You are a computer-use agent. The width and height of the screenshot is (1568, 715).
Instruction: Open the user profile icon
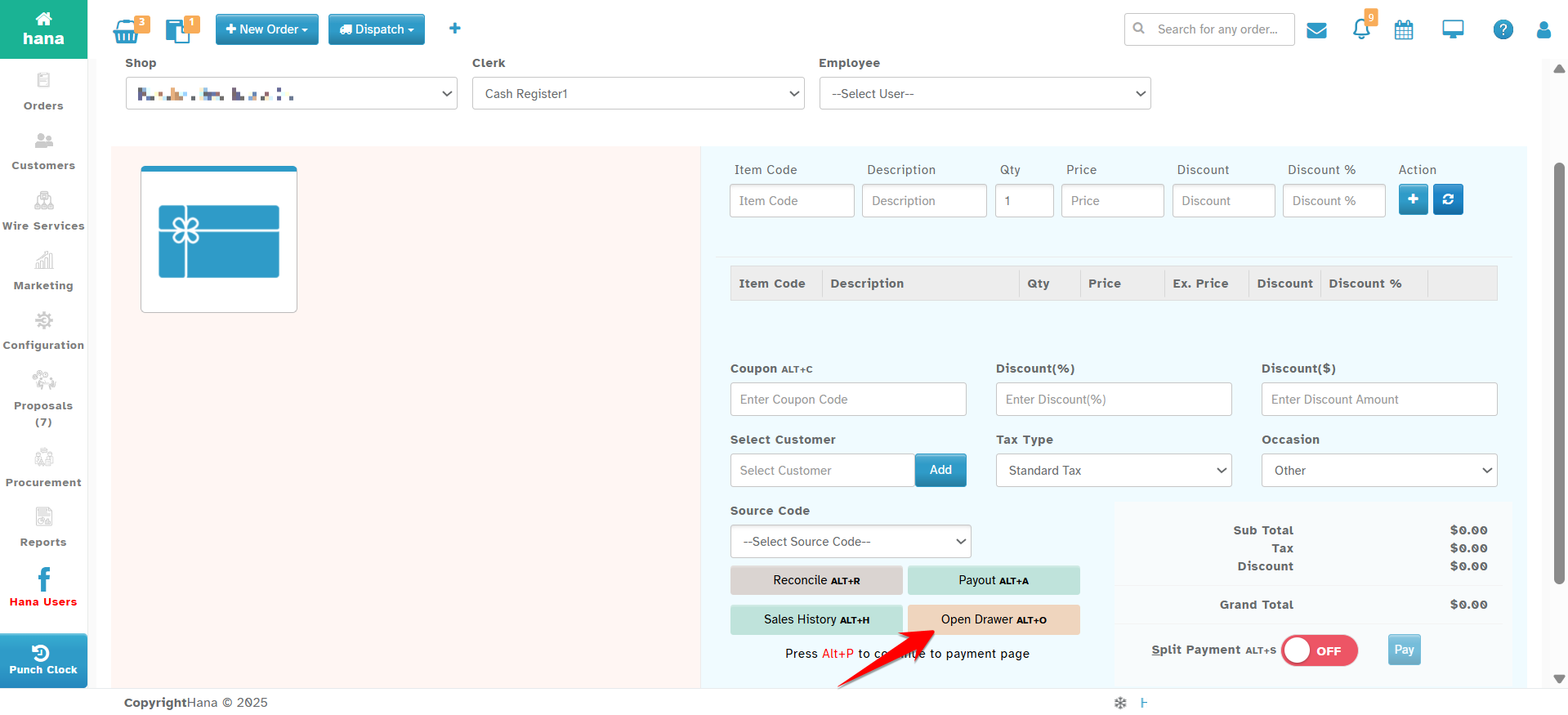point(1543,30)
